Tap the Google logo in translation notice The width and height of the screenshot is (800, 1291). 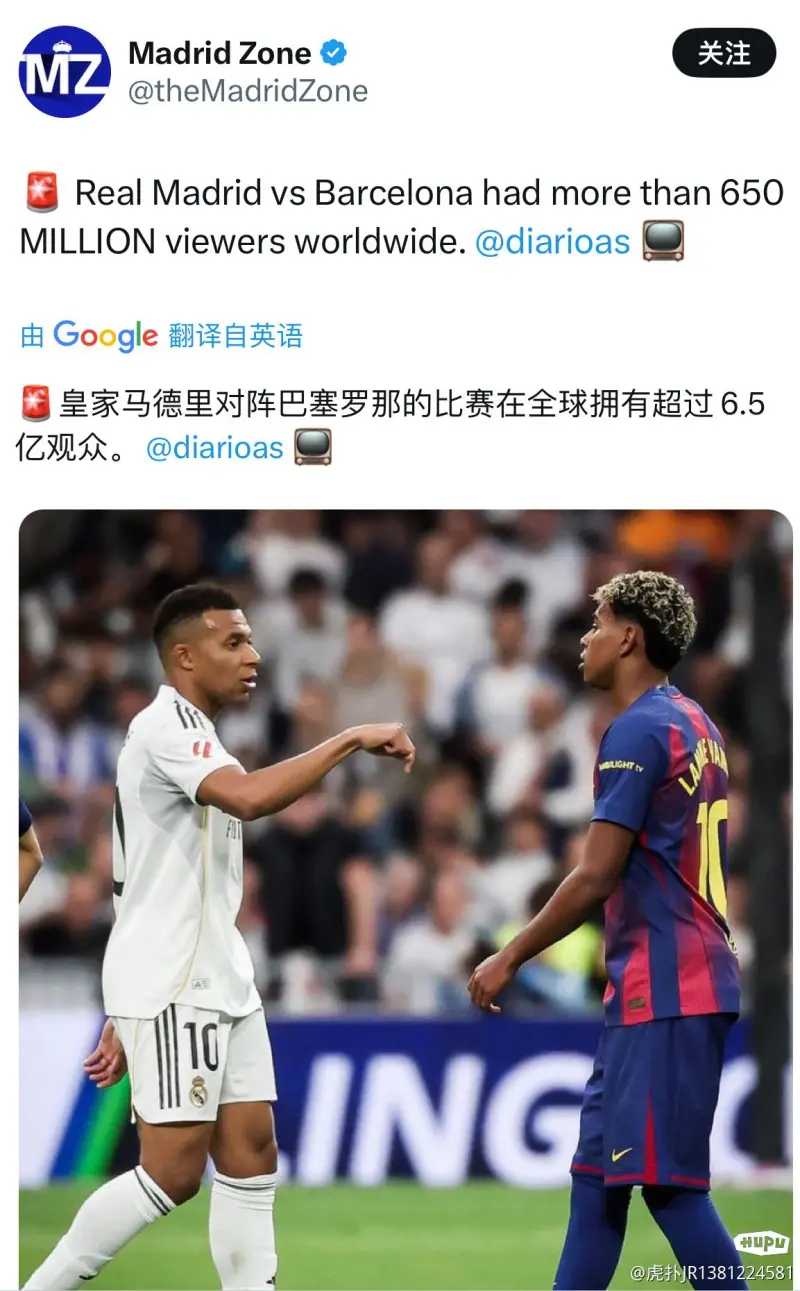tap(105, 336)
